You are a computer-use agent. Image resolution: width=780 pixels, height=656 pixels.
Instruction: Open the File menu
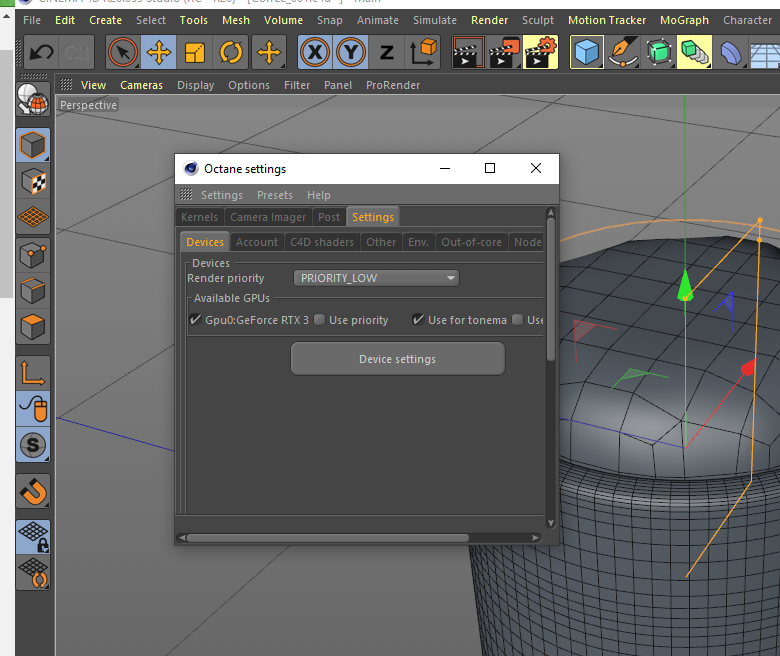[32, 20]
